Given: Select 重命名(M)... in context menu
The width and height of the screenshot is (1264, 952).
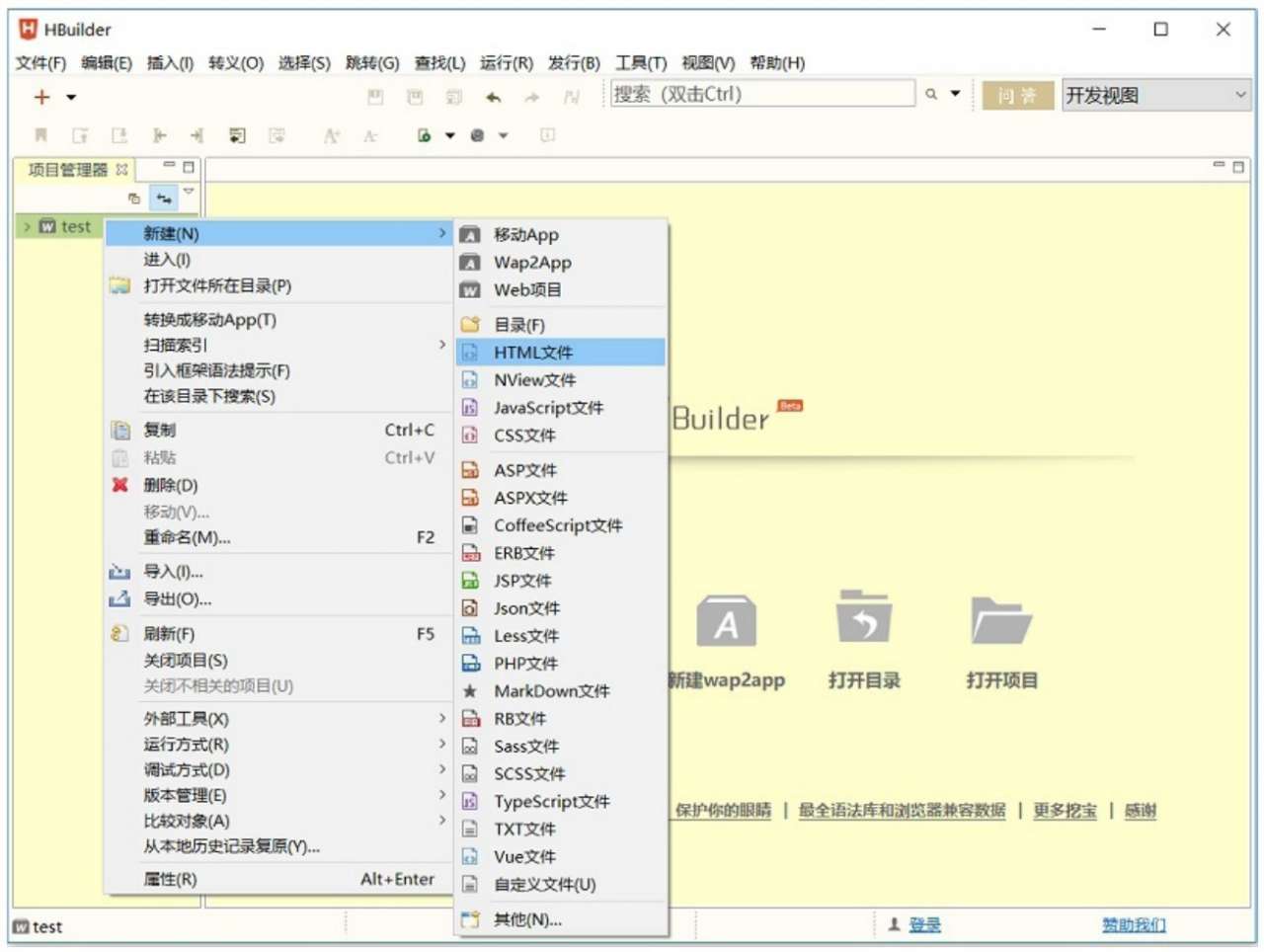Looking at the screenshot, I should click(278, 538).
